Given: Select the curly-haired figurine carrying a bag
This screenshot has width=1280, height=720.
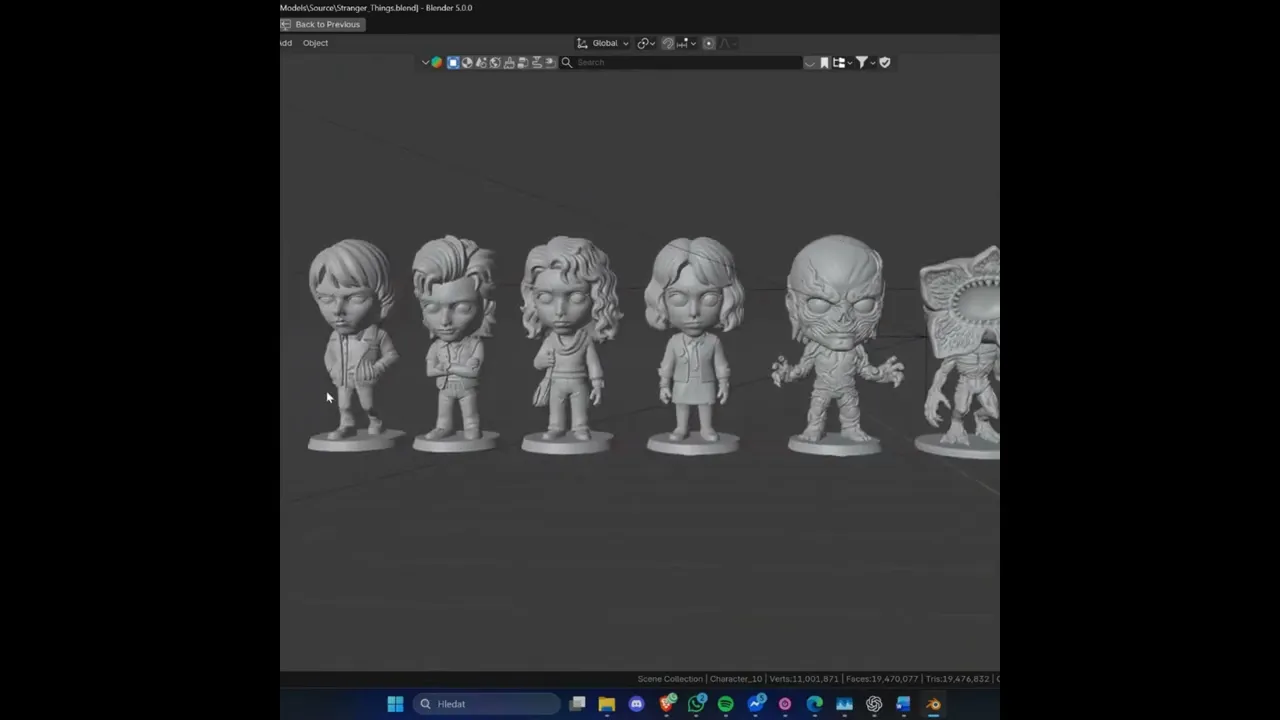Looking at the screenshot, I should tap(569, 345).
